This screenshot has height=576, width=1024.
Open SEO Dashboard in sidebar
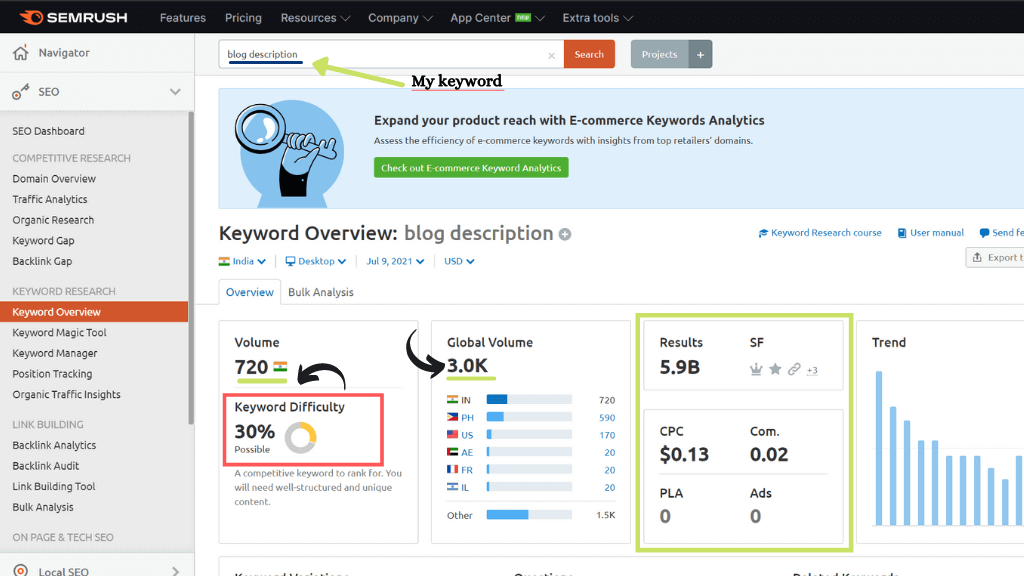click(48, 131)
